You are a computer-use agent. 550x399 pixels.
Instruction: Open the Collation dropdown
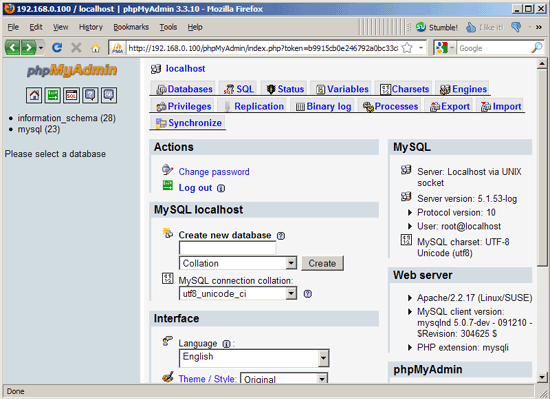click(238, 263)
